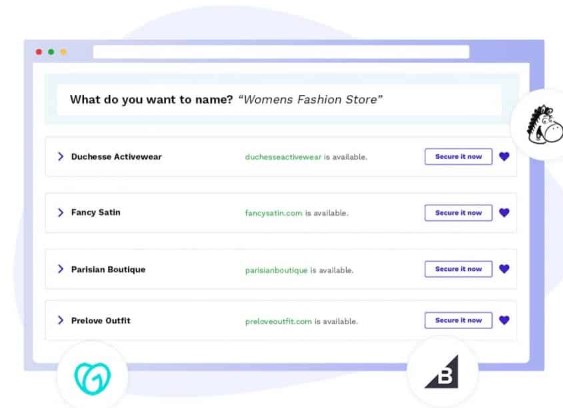Screen dimensions: 563x408
Task: Click the browser address bar
Action: [281, 52]
